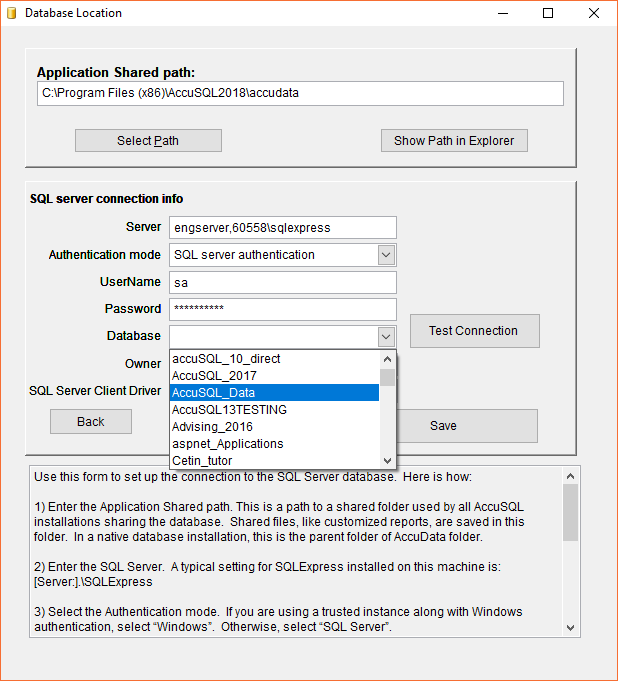The image size is (618, 681).
Task: Click the "SQL Server Client Driver" label
Action: pyautogui.click(x=95, y=391)
